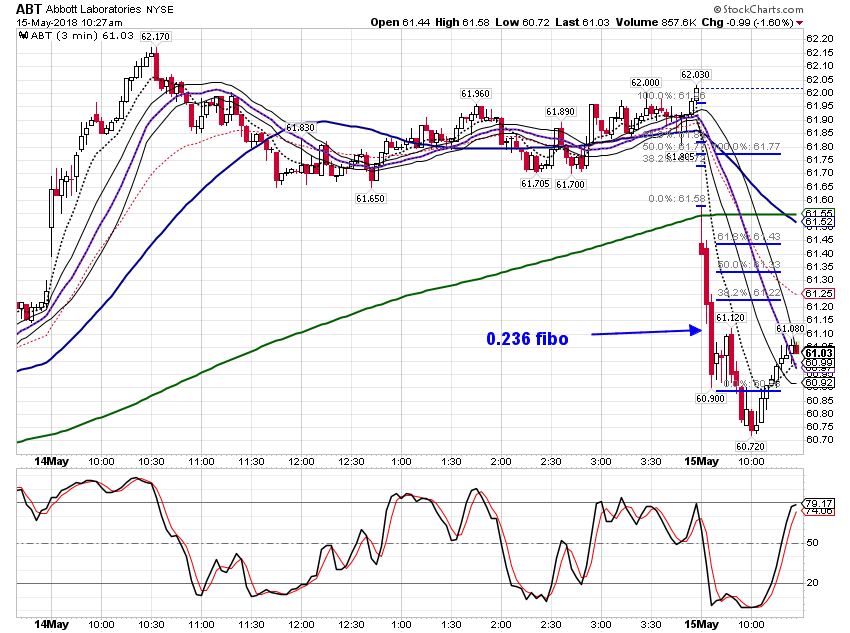The image size is (850, 633).
Task: Click the 61.120 price callout
Action: point(731,318)
